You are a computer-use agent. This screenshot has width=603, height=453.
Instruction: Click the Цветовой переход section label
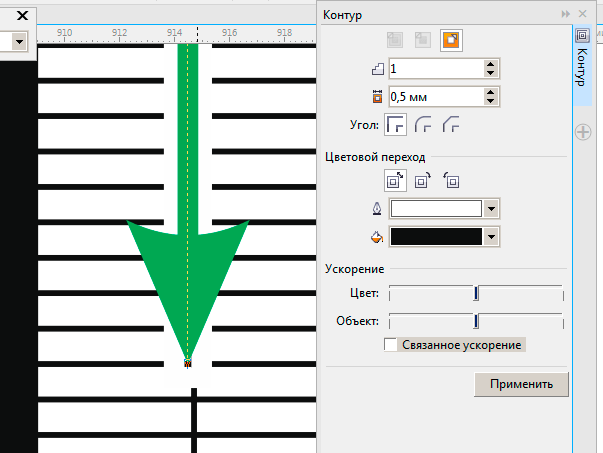coord(375,157)
